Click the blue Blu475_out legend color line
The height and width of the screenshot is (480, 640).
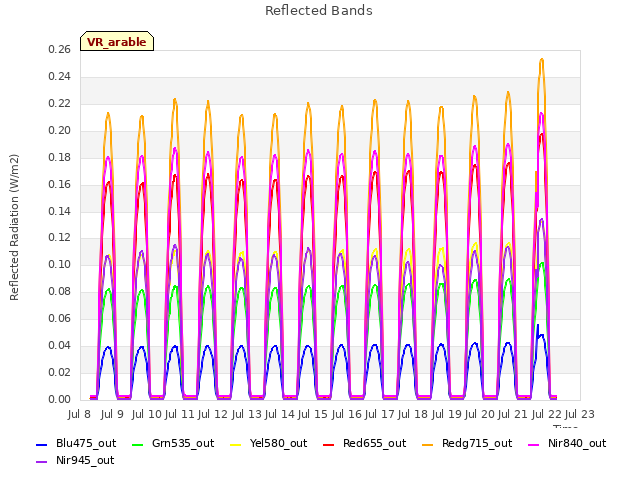tap(42, 444)
